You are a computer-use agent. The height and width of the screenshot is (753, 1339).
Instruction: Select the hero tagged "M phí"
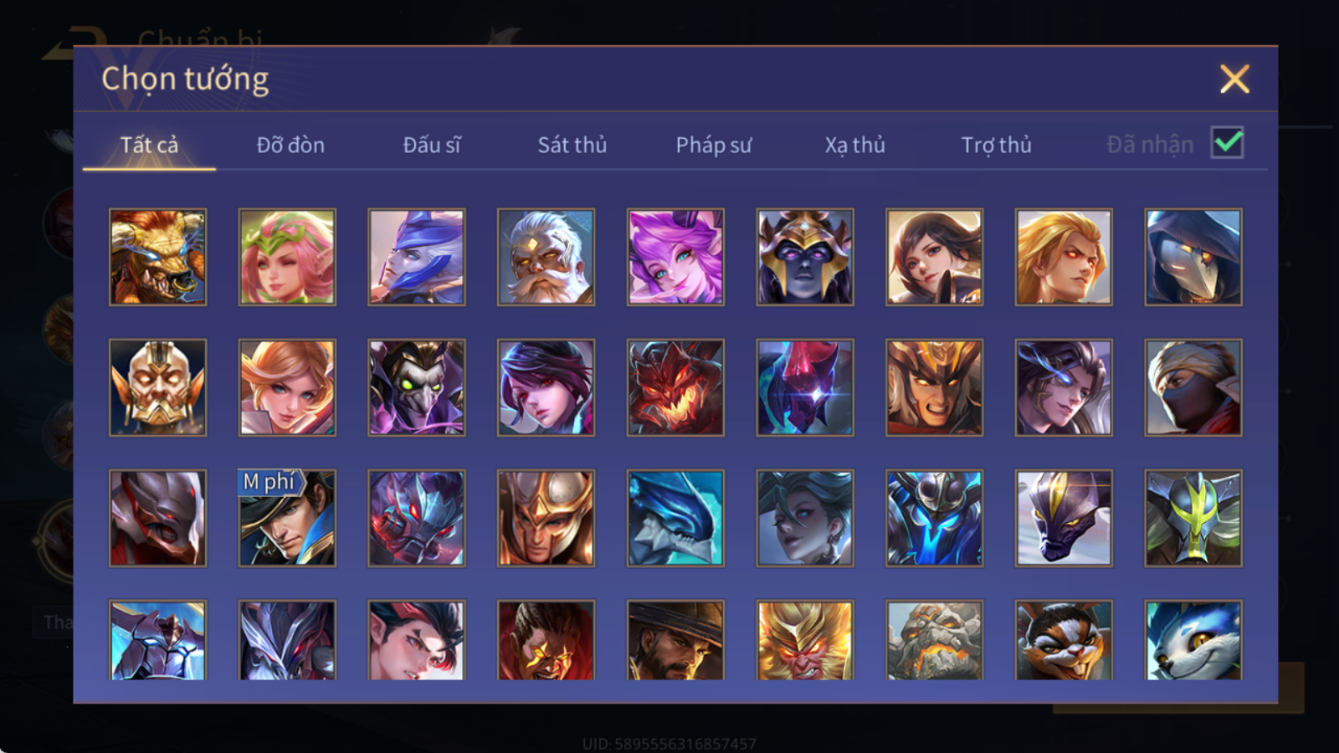click(x=287, y=518)
